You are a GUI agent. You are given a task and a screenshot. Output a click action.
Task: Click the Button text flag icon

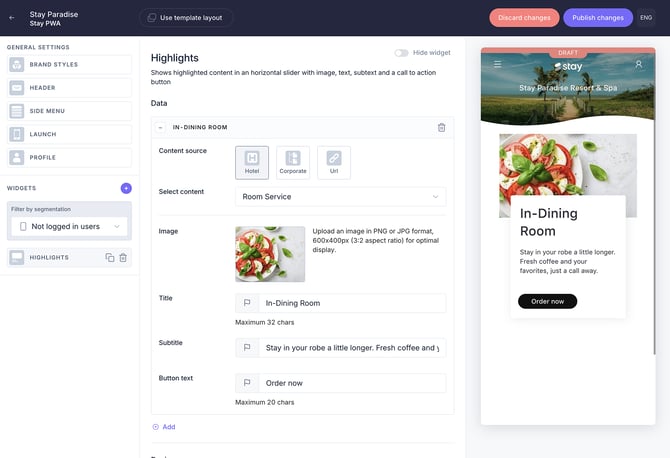[247, 383]
